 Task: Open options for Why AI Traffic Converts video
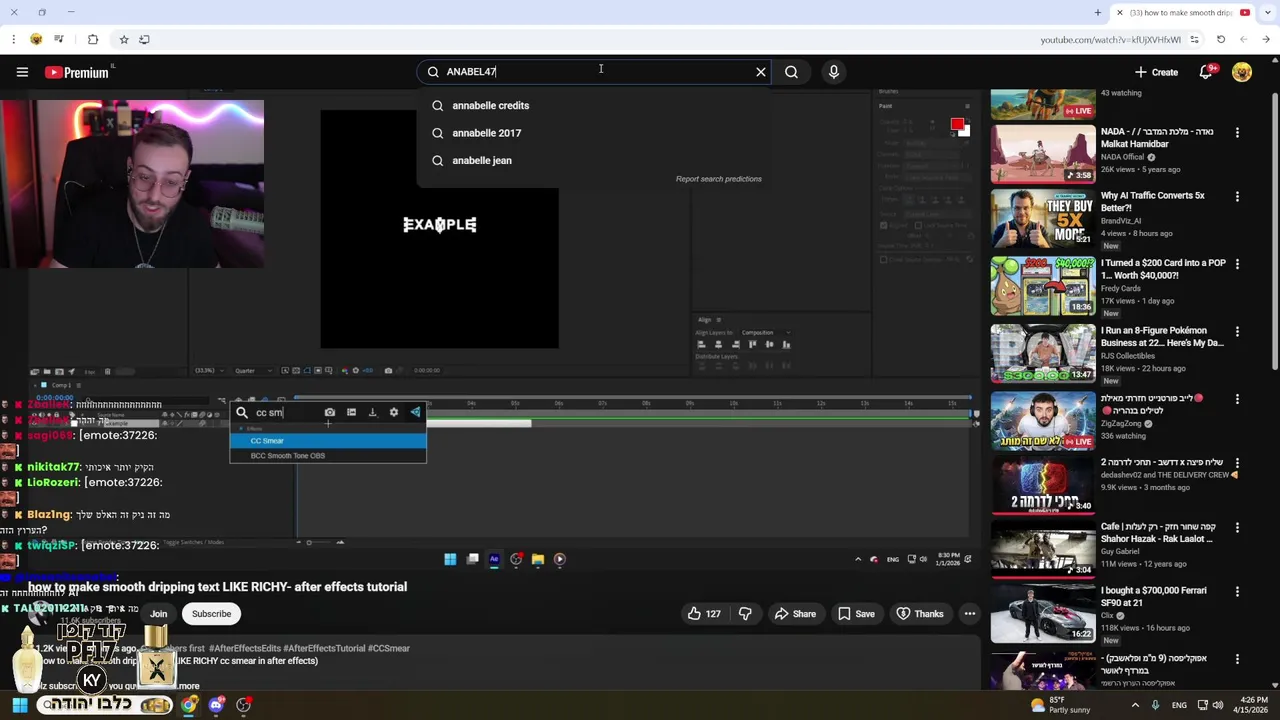1237,197
